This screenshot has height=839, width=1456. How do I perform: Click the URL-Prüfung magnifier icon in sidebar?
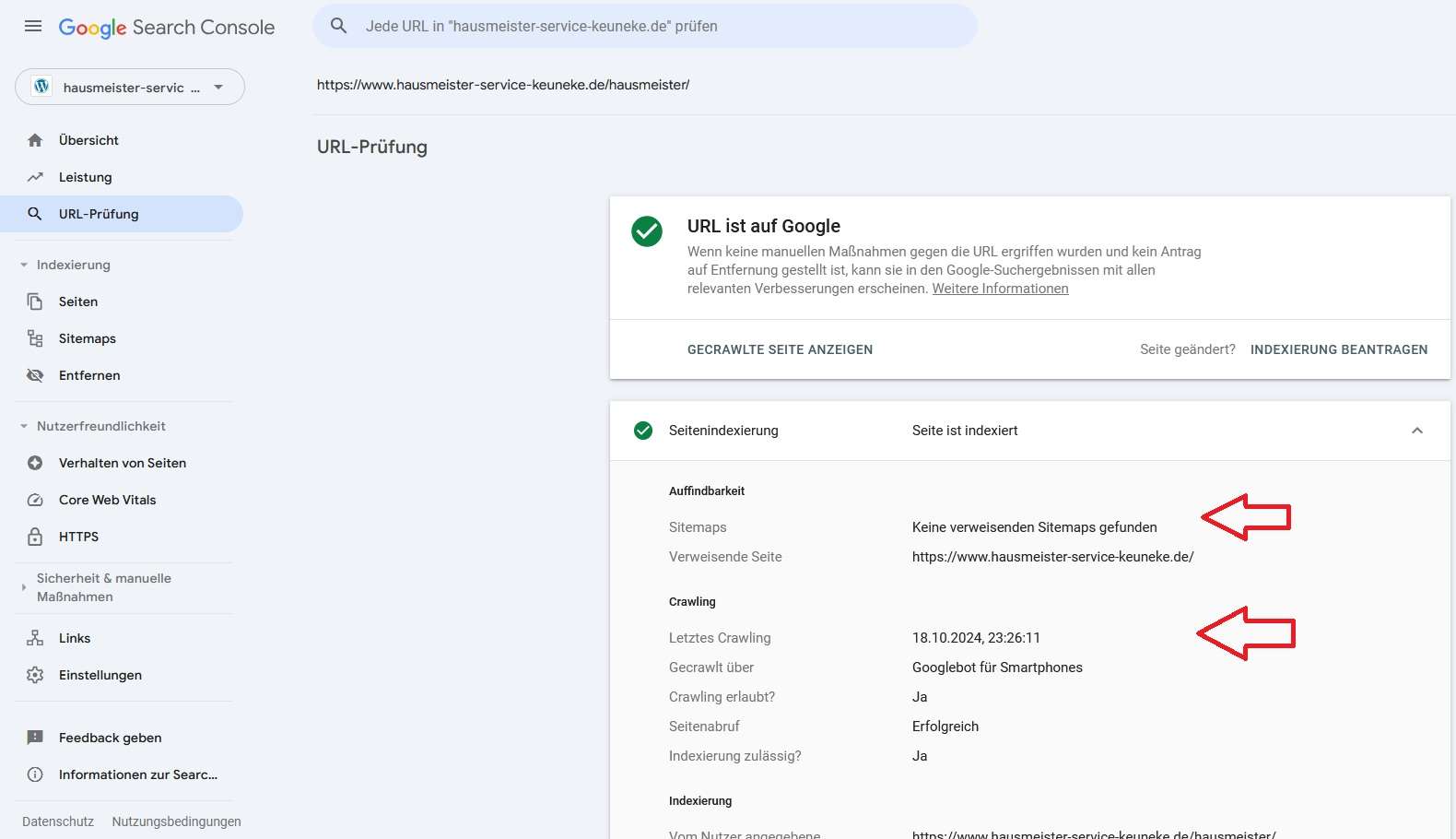click(35, 214)
